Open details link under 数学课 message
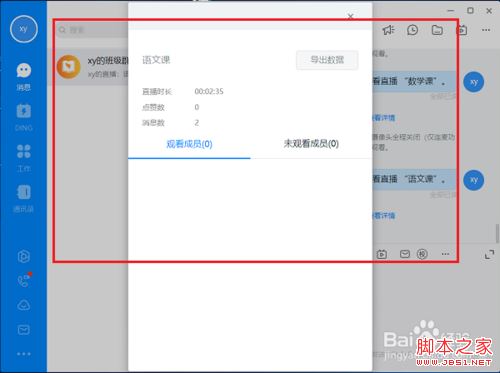The image size is (500, 373). [x=384, y=118]
